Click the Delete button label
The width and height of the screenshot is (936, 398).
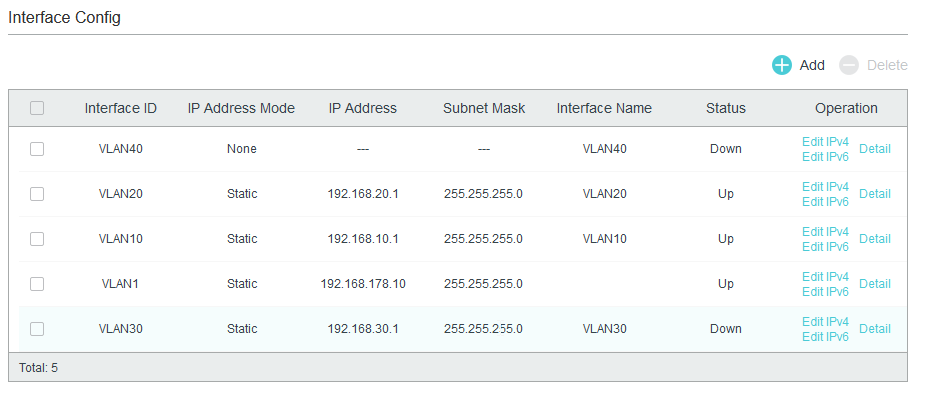coord(887,65)
